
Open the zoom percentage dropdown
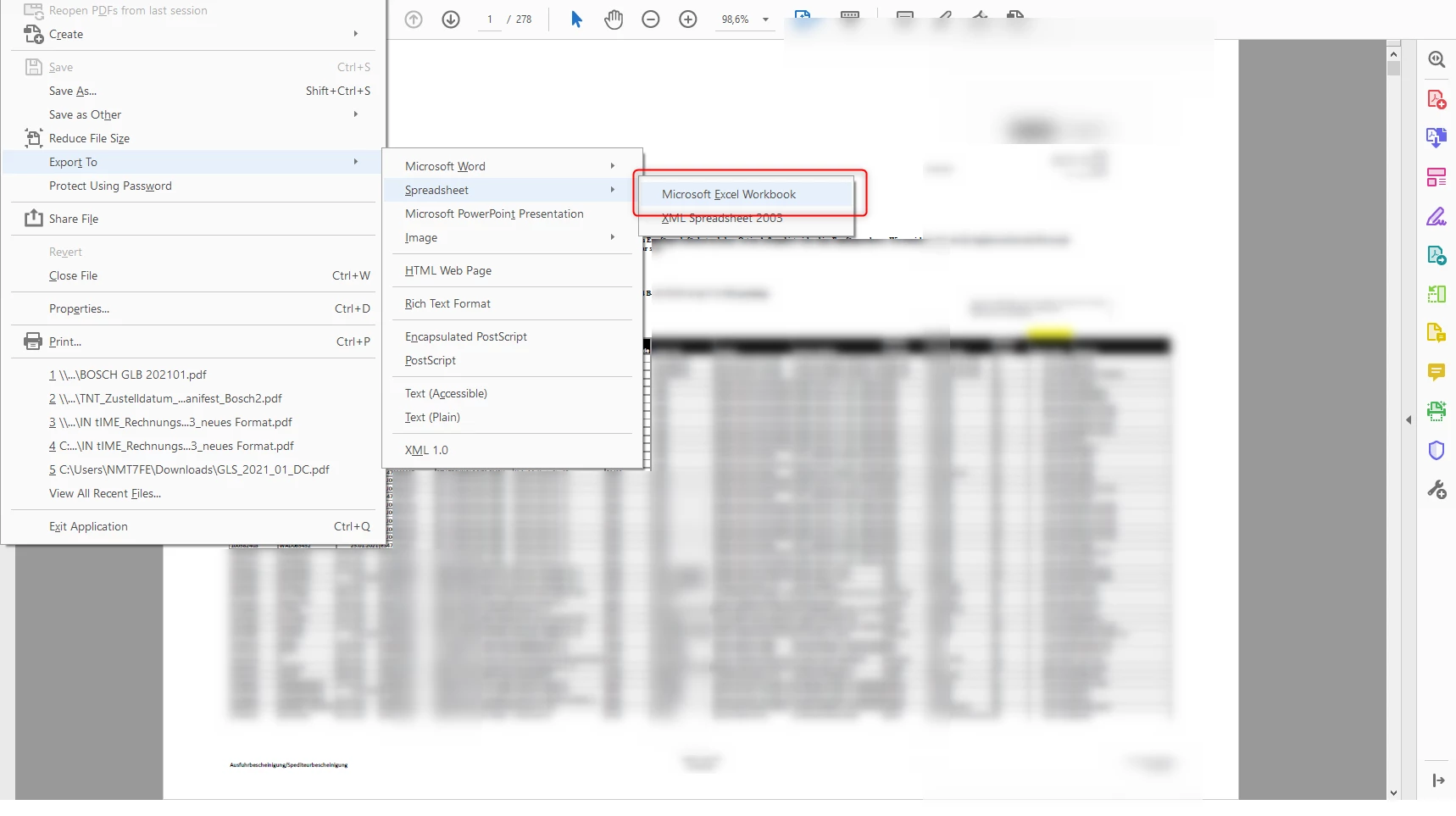click(765, 19)
